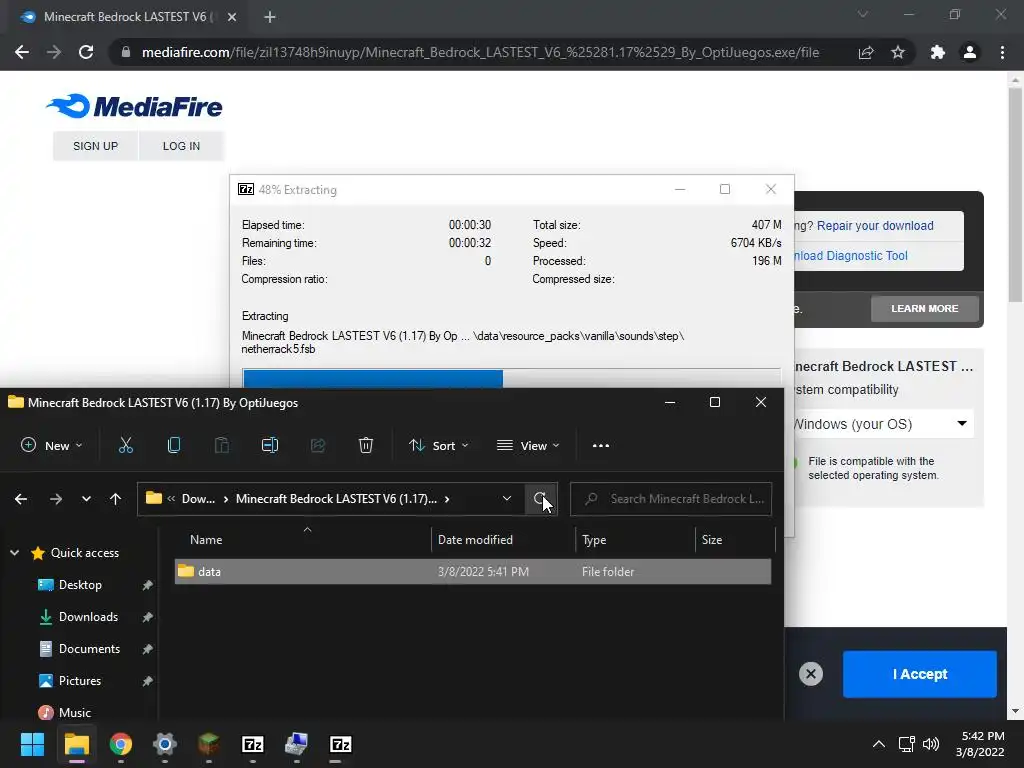The image size is (1024, 768).
Task: Click the Search Minecraft Bedrock search box
Action: coord(671,499)
